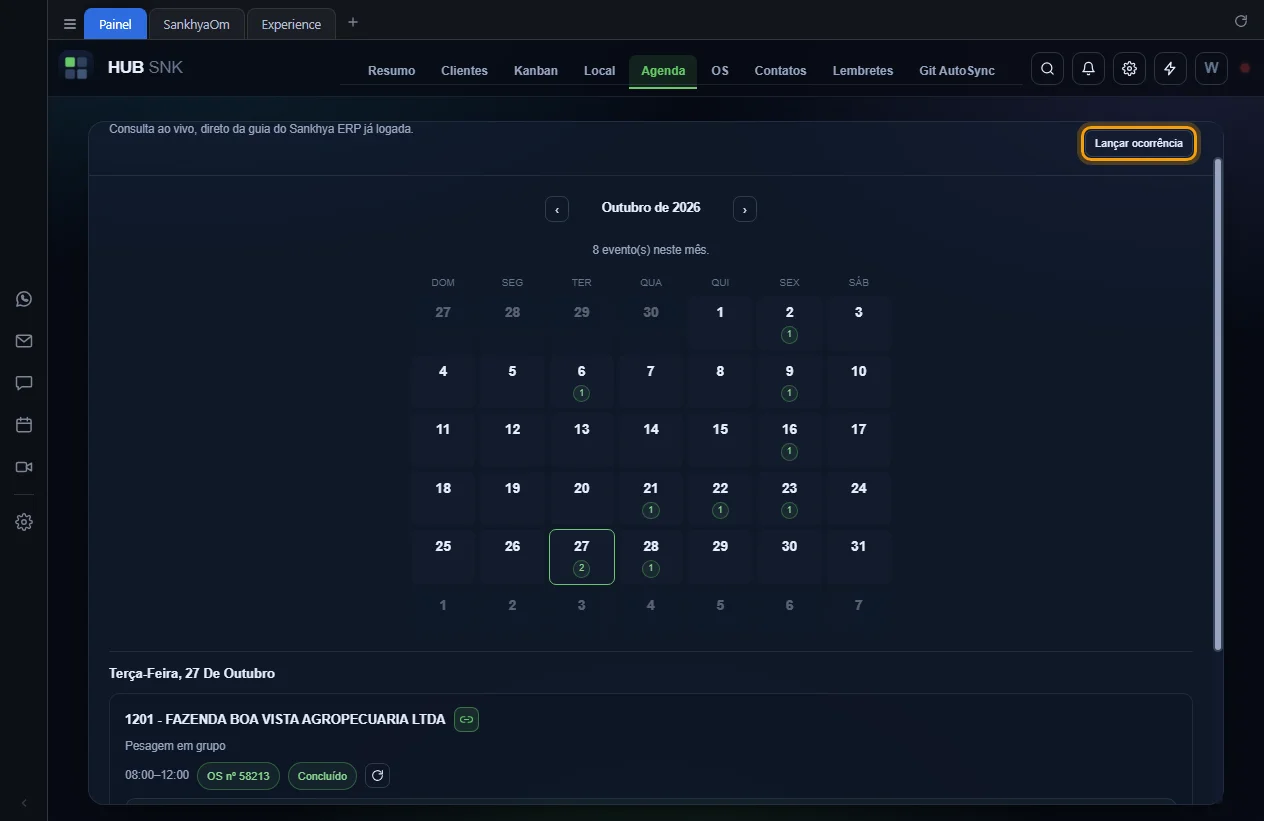The height and width of the screenshot is (821, 1264).
Task: Open the Contatos navigation tab
Action: click(x=780, y=71)
